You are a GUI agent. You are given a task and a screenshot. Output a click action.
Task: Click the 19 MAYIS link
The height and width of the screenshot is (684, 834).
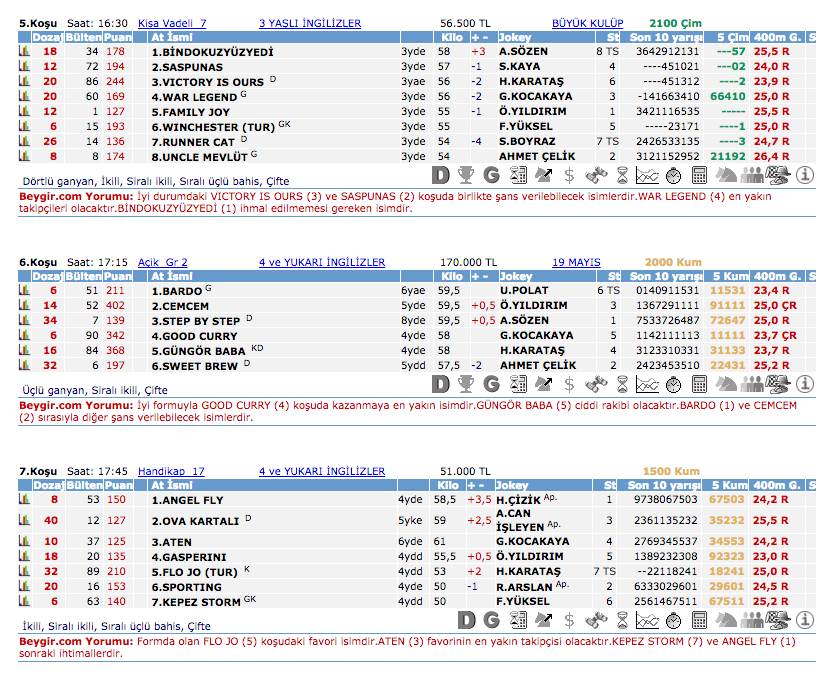pos(576,263)
